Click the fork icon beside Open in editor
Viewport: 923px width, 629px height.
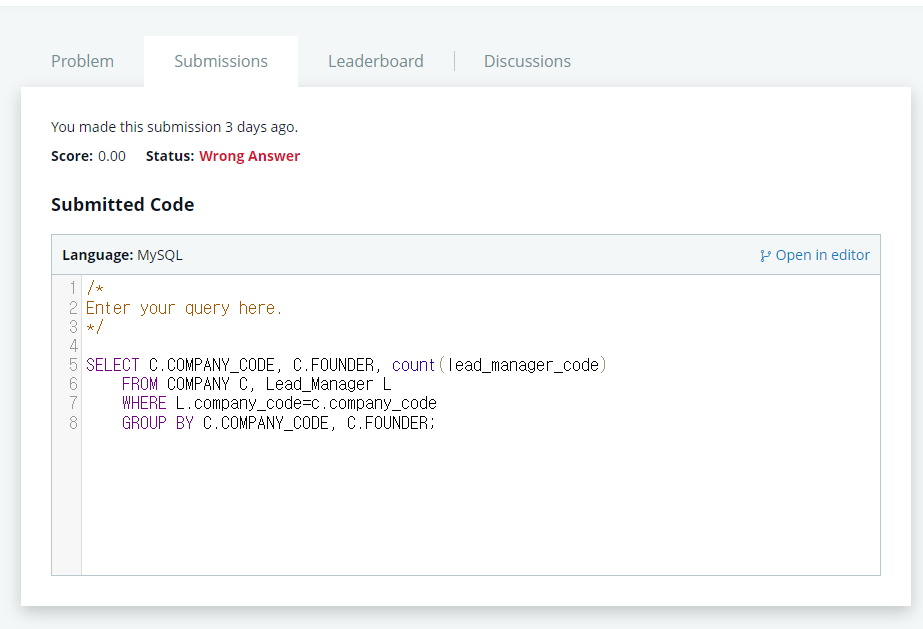click(x=765, y=255)
